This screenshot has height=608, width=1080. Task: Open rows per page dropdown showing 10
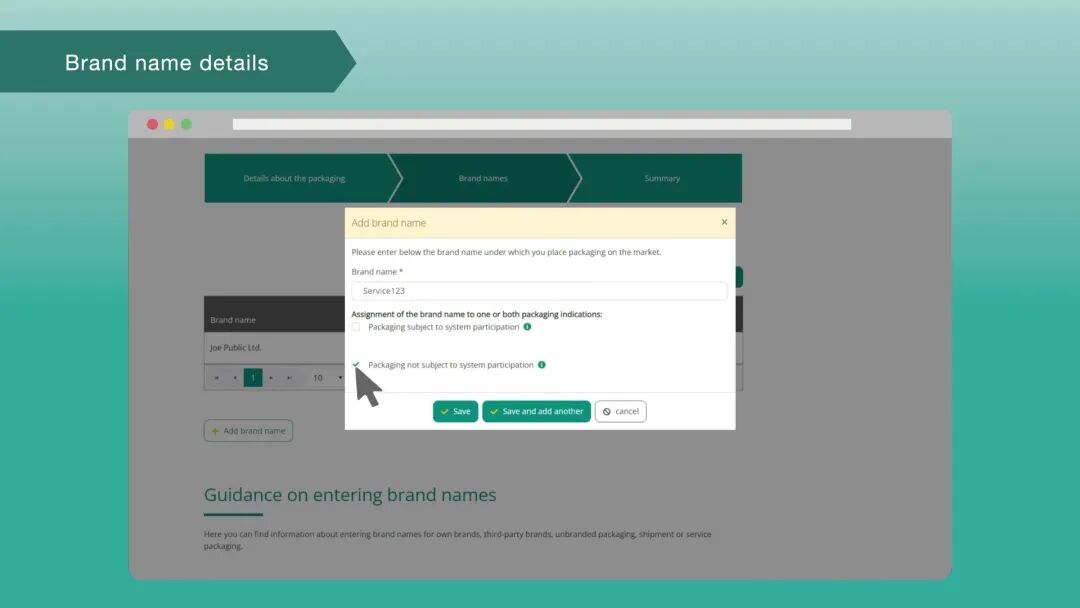click(x=326, y=377)
